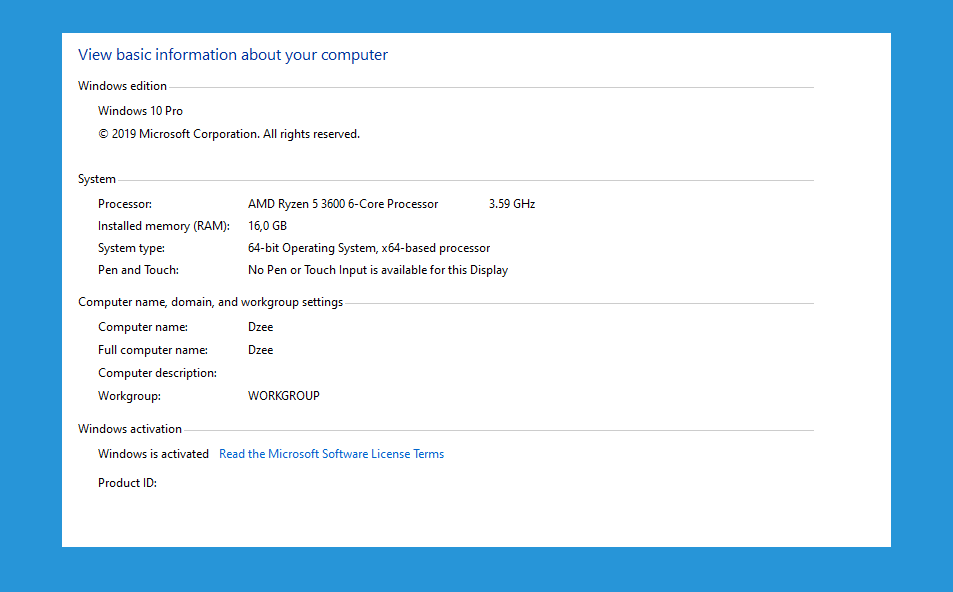Screen dimensions: 953x592
Task: Select the heading 'View basic information about your computer'
Action: pos(233,55)
